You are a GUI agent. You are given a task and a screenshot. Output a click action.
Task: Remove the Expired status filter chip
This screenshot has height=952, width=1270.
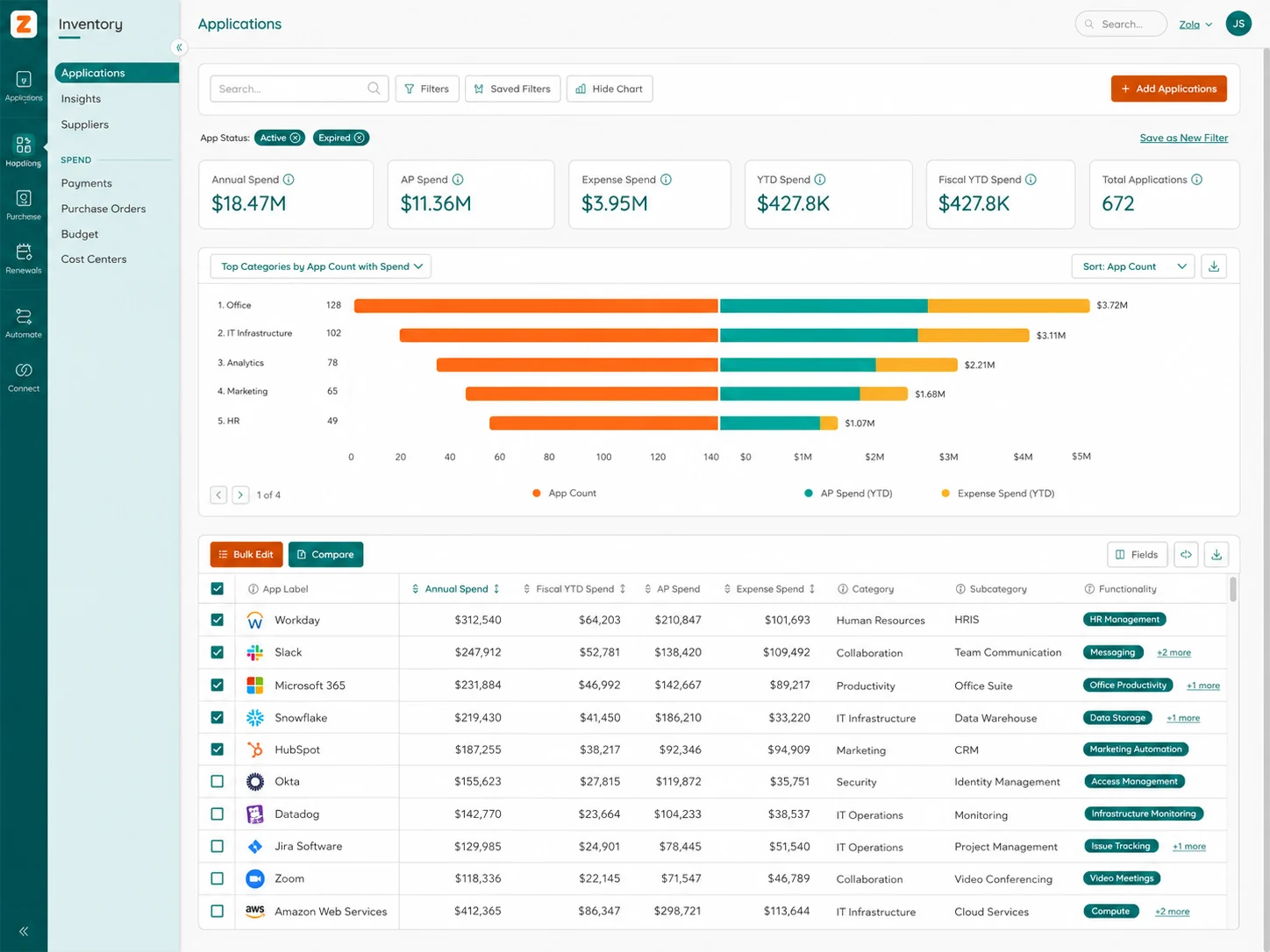360,138
